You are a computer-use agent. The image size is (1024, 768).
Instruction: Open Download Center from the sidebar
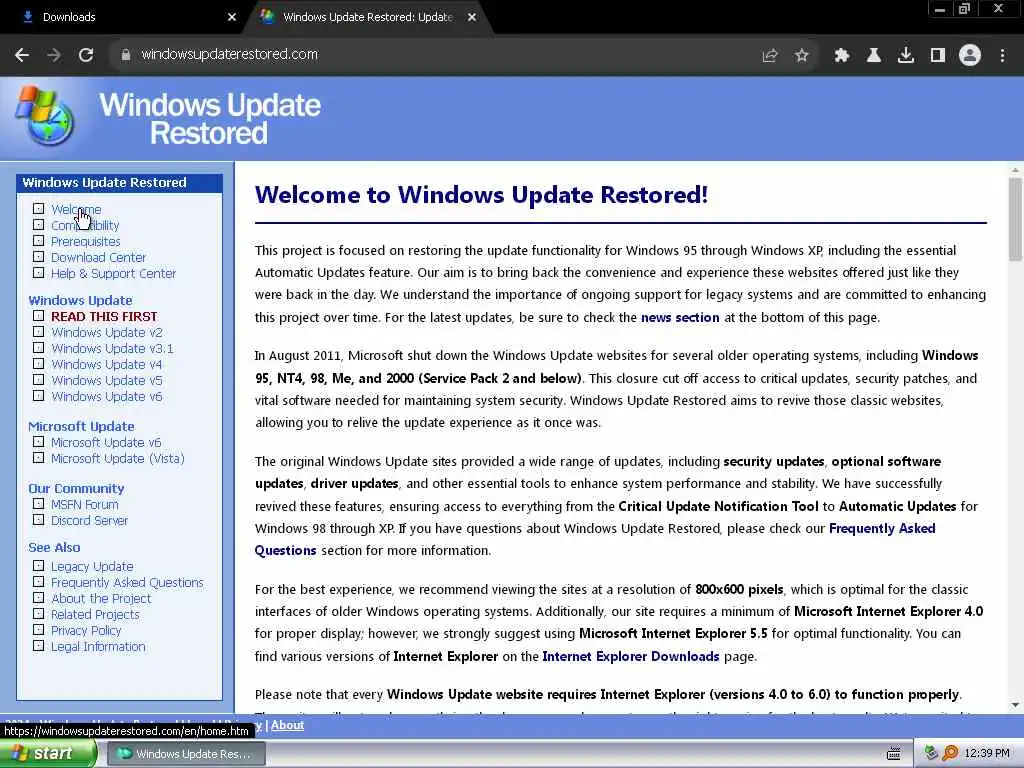pyautogui.click(x=99, y=257)
